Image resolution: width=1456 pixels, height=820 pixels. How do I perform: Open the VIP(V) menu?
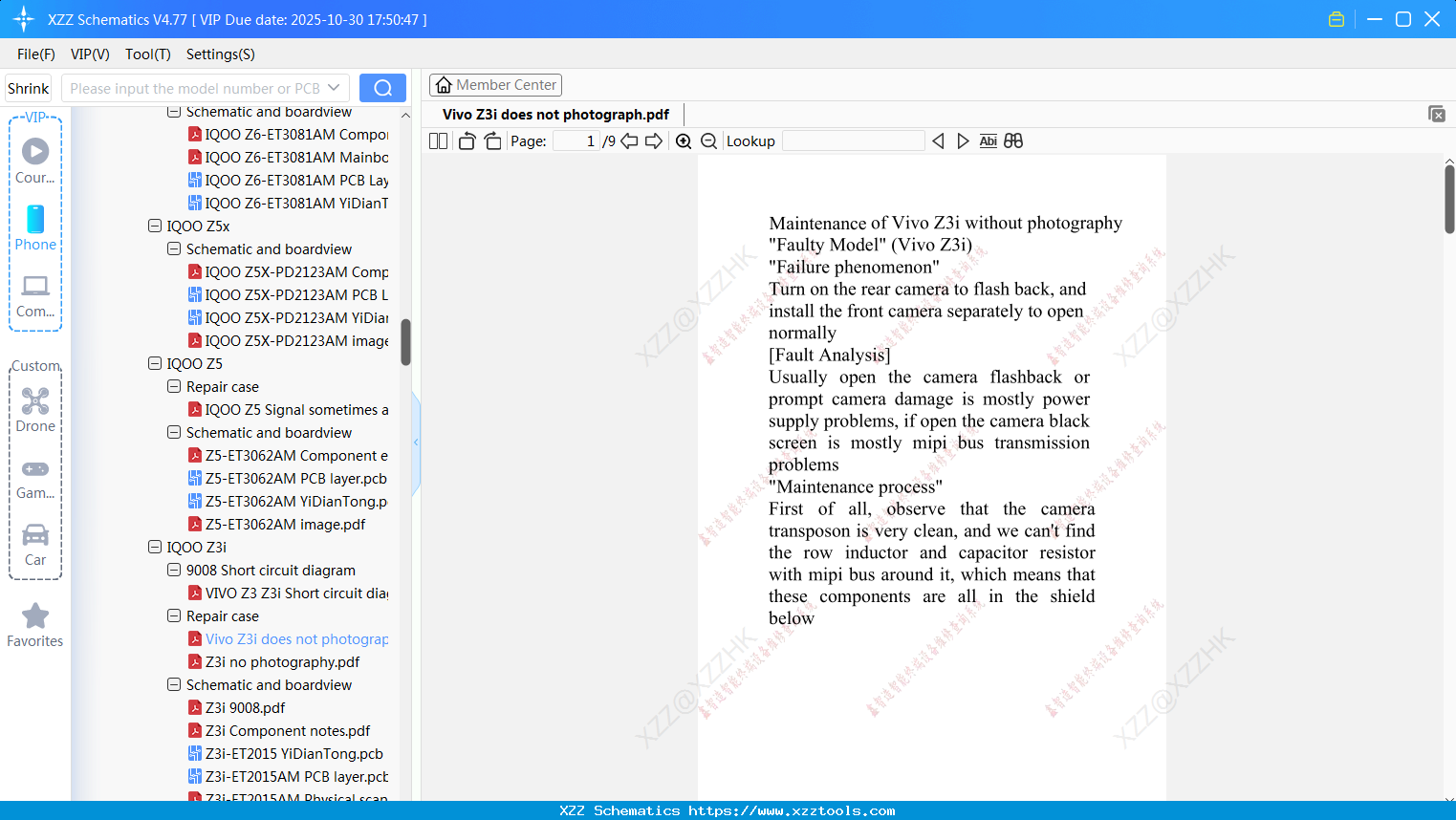click(90, 54)
